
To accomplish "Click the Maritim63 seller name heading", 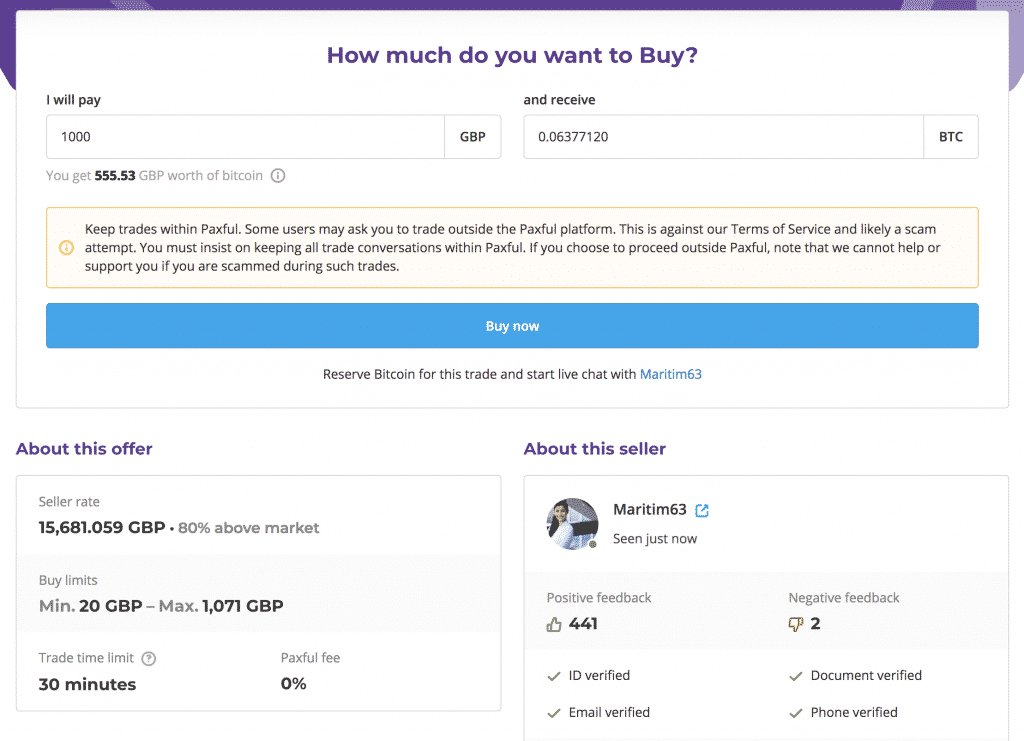I will point(650,509).
